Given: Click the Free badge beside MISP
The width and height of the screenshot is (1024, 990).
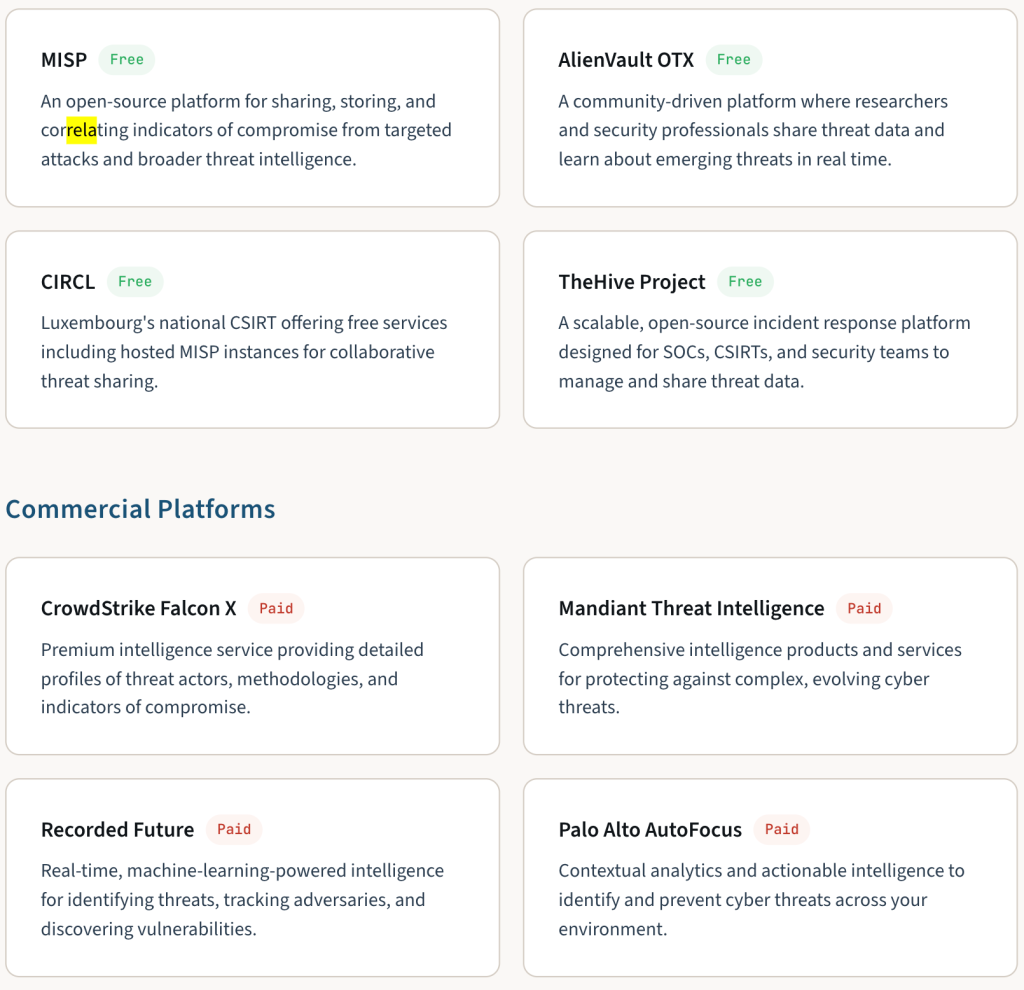Looking at the screenshot, I should (x=127, y=60).
